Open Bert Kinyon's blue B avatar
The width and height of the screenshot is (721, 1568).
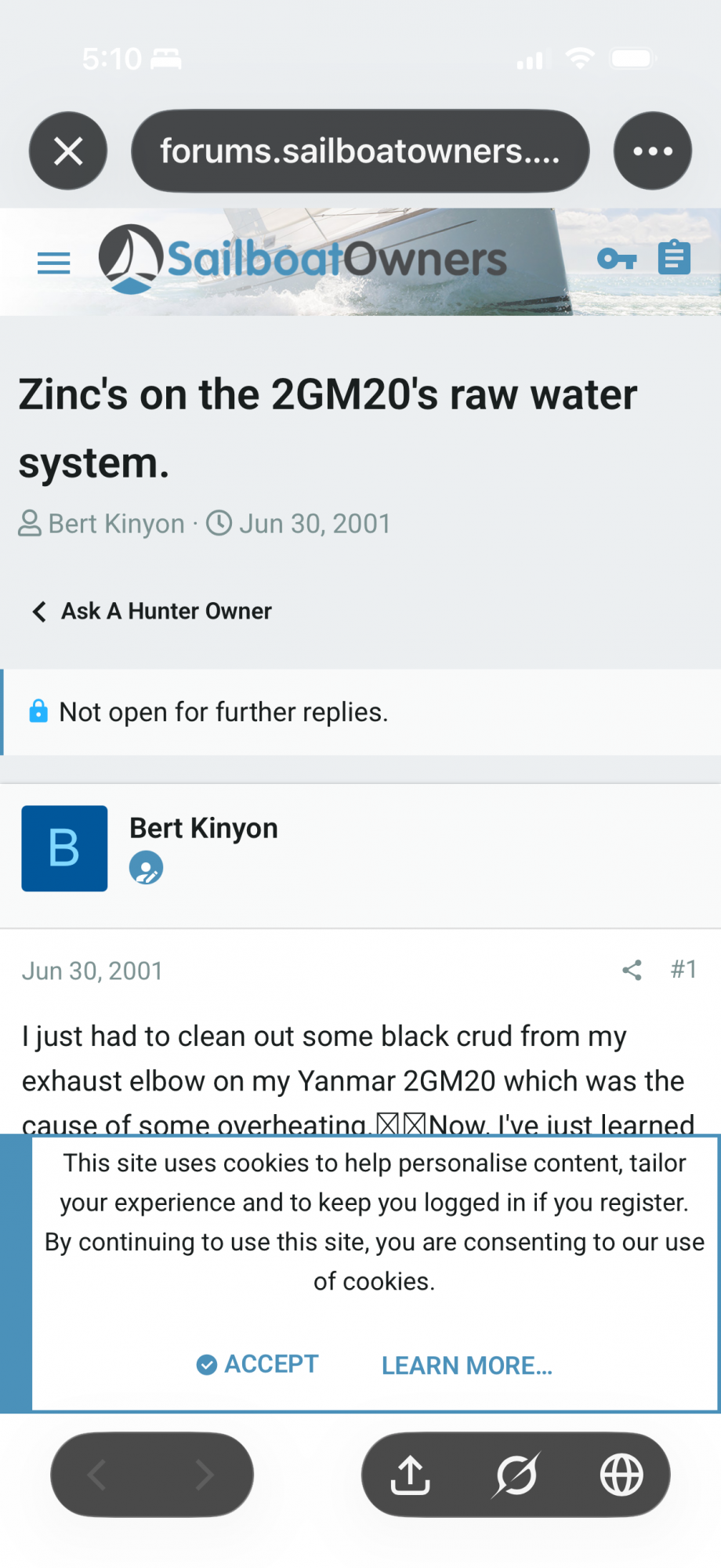(x=64, y=848)
